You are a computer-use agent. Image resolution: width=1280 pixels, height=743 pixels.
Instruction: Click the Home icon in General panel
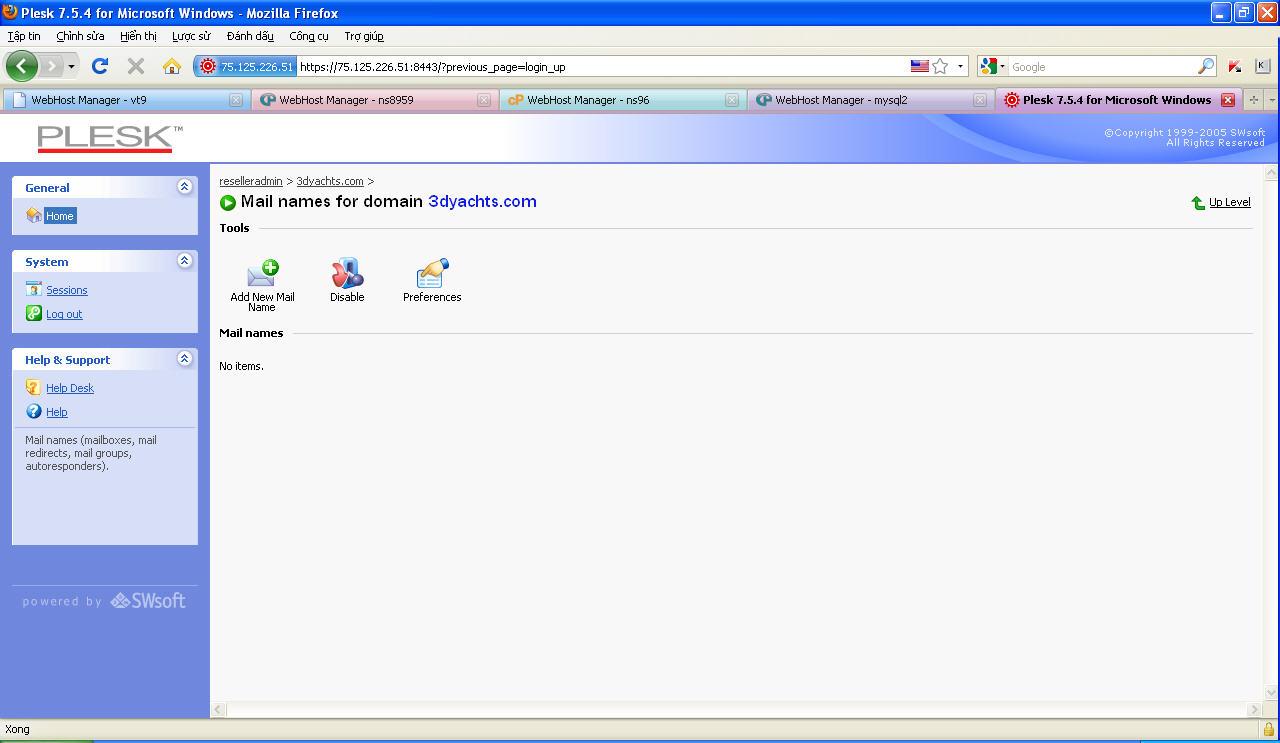click(34, 215)
